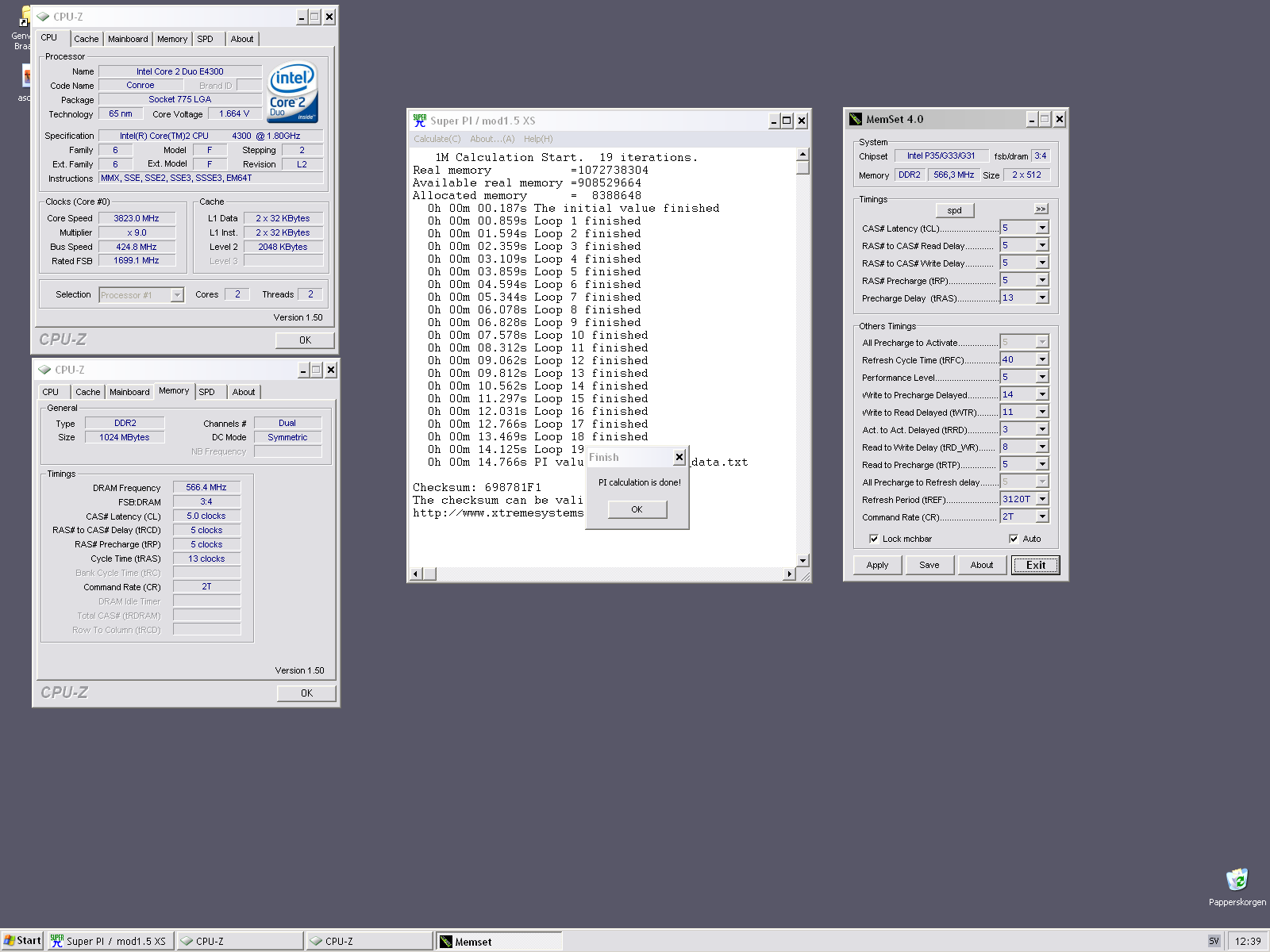Viewport: 1270px width, 952px height.
Task: Open the Performance Level dropdown
Action: [x=1042, y=377]
